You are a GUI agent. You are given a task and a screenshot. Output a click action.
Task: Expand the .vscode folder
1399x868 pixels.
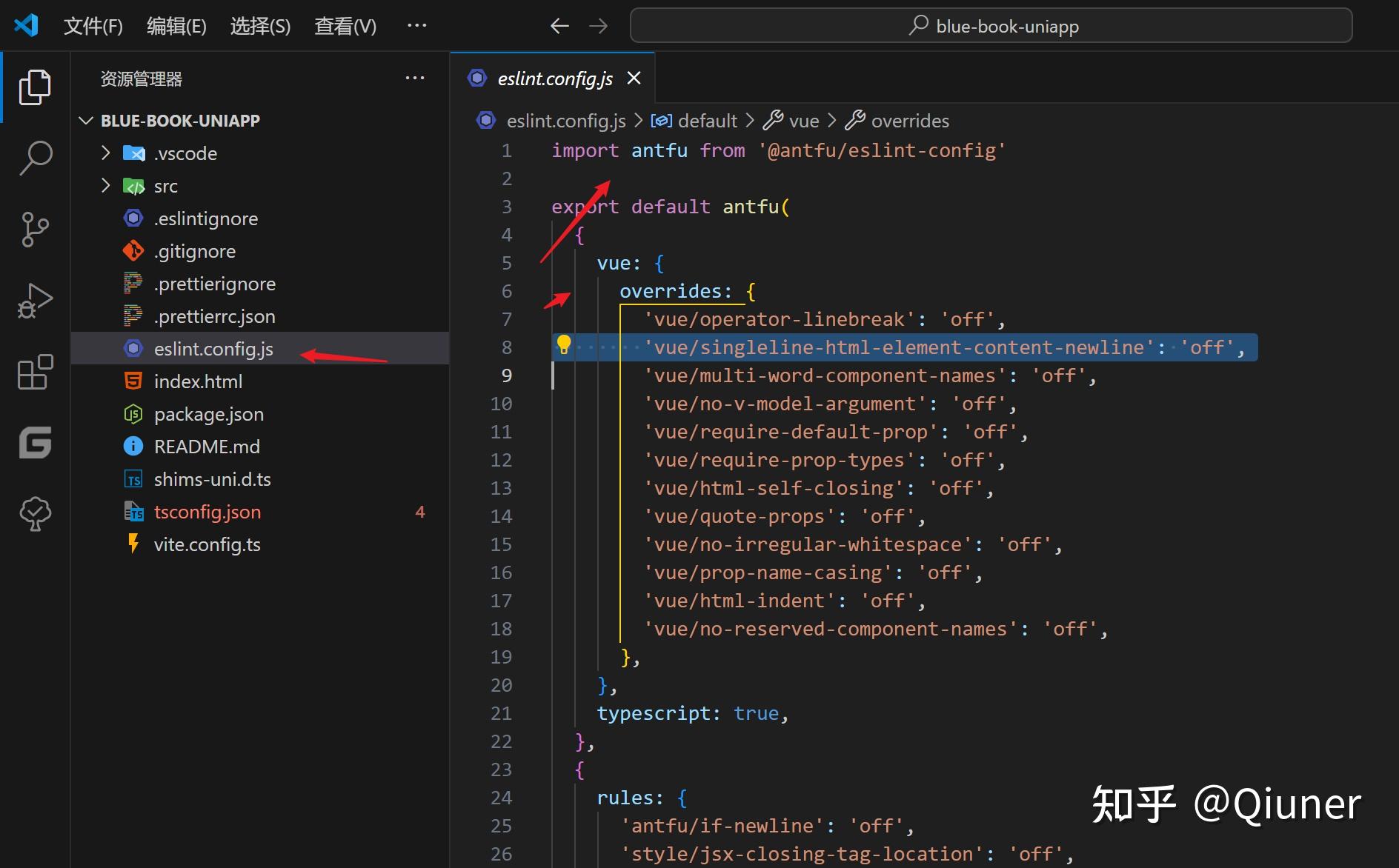click(105, 153)
